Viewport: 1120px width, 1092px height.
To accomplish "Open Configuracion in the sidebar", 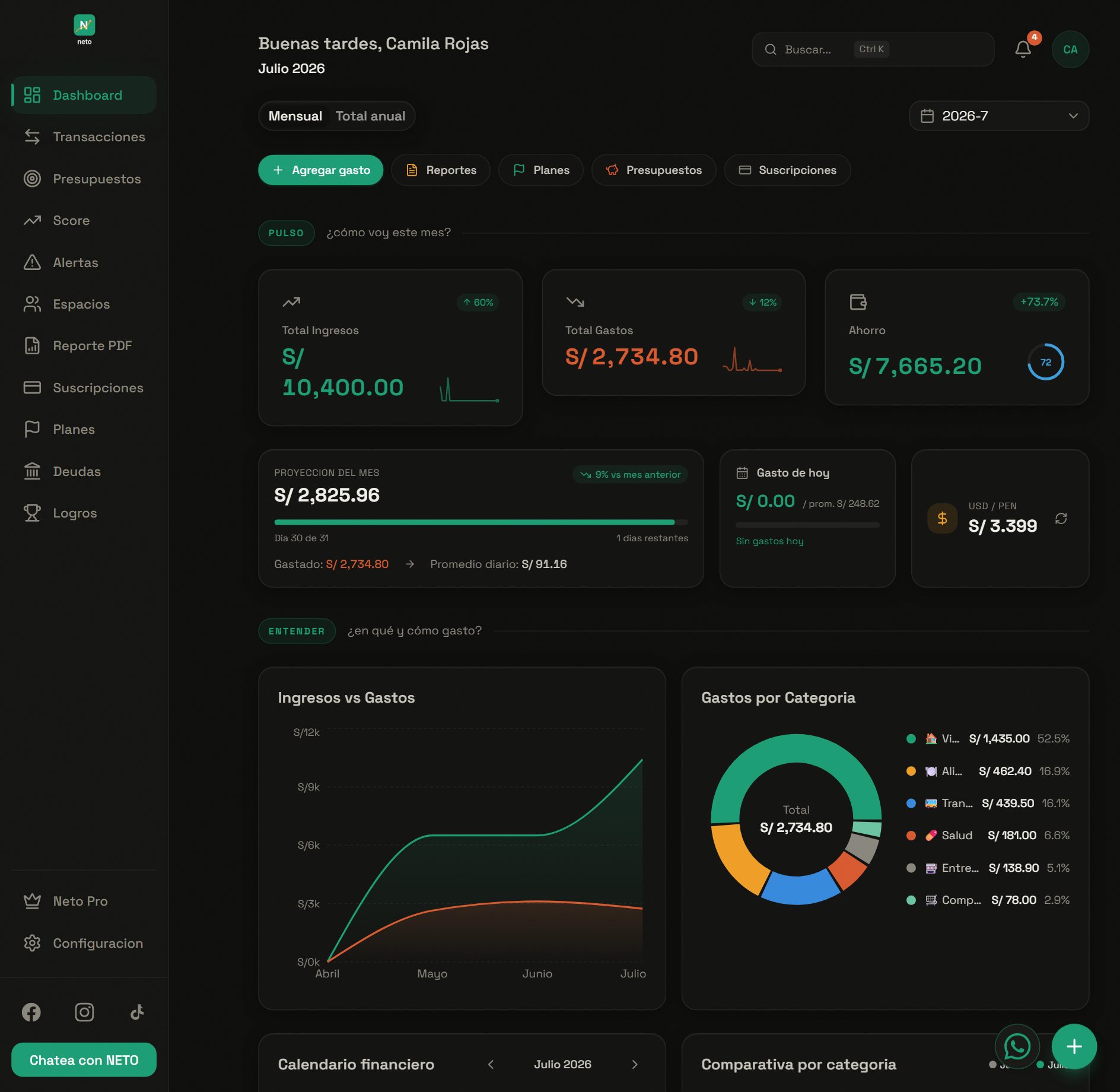I will click(x=84, y=943).
